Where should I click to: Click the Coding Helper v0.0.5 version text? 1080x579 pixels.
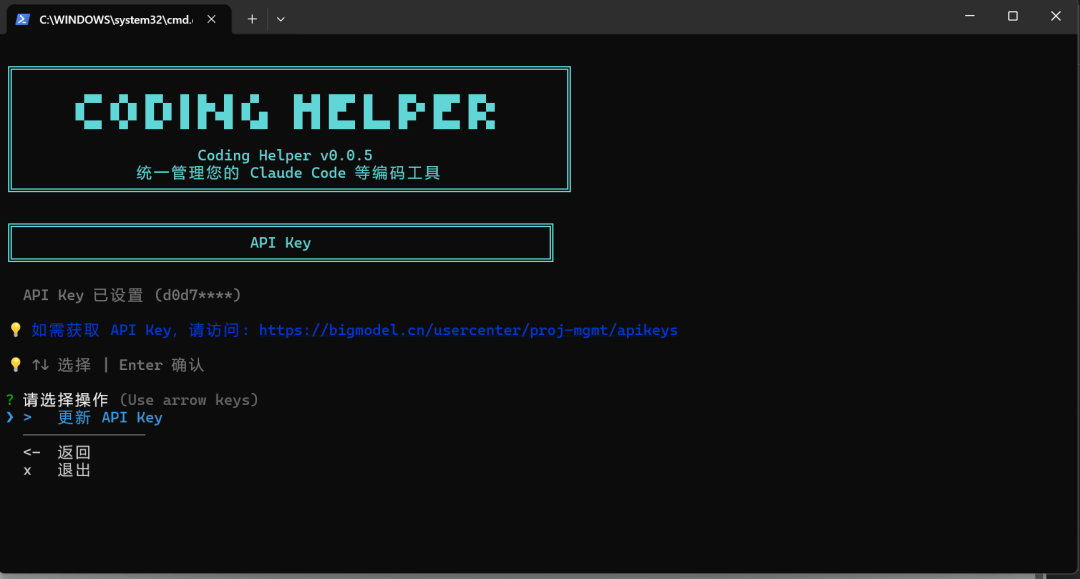click(285, 156)
